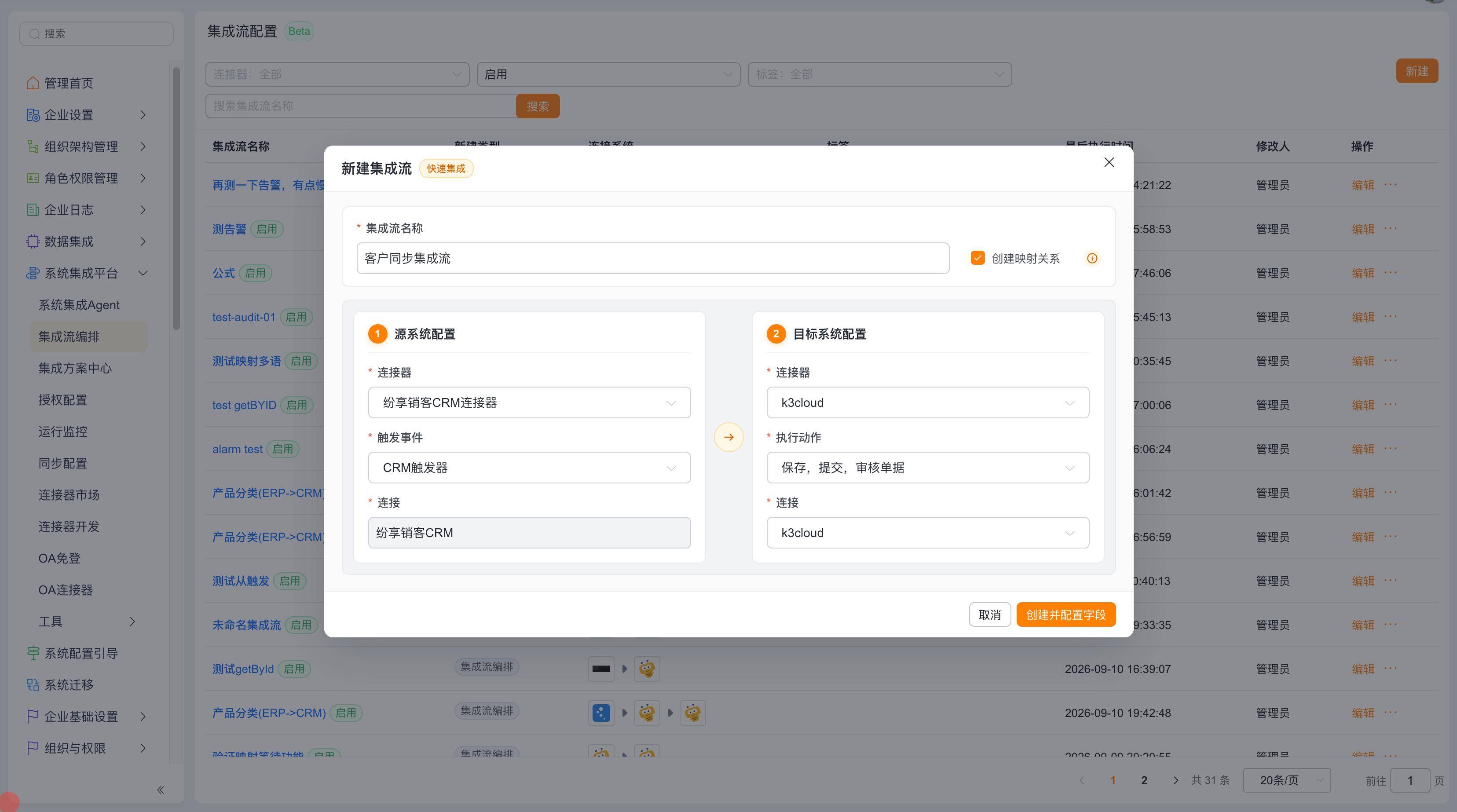The height and width of the screenshot is (812, 1457).
Task: Open the 未命名集成流 flow link
Action: [246, 625]
